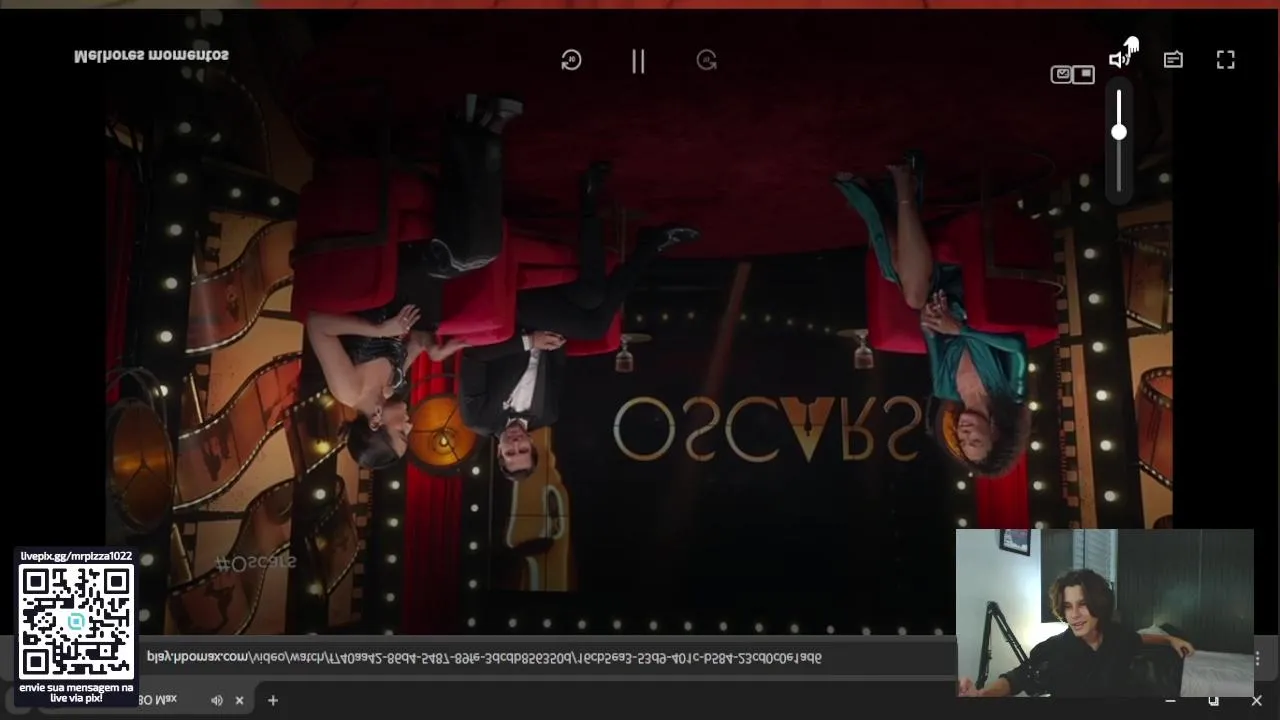This screenshot has width=1280, height=720.
Task: Open the browser three-dot menu
Action: [x=1257, y=658]
